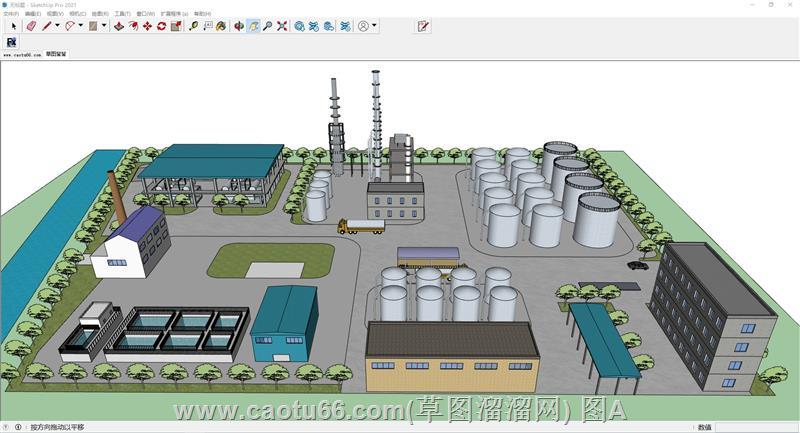Select the Scale tool
This screenshot has height=433, width=800.
coord(176,26)
